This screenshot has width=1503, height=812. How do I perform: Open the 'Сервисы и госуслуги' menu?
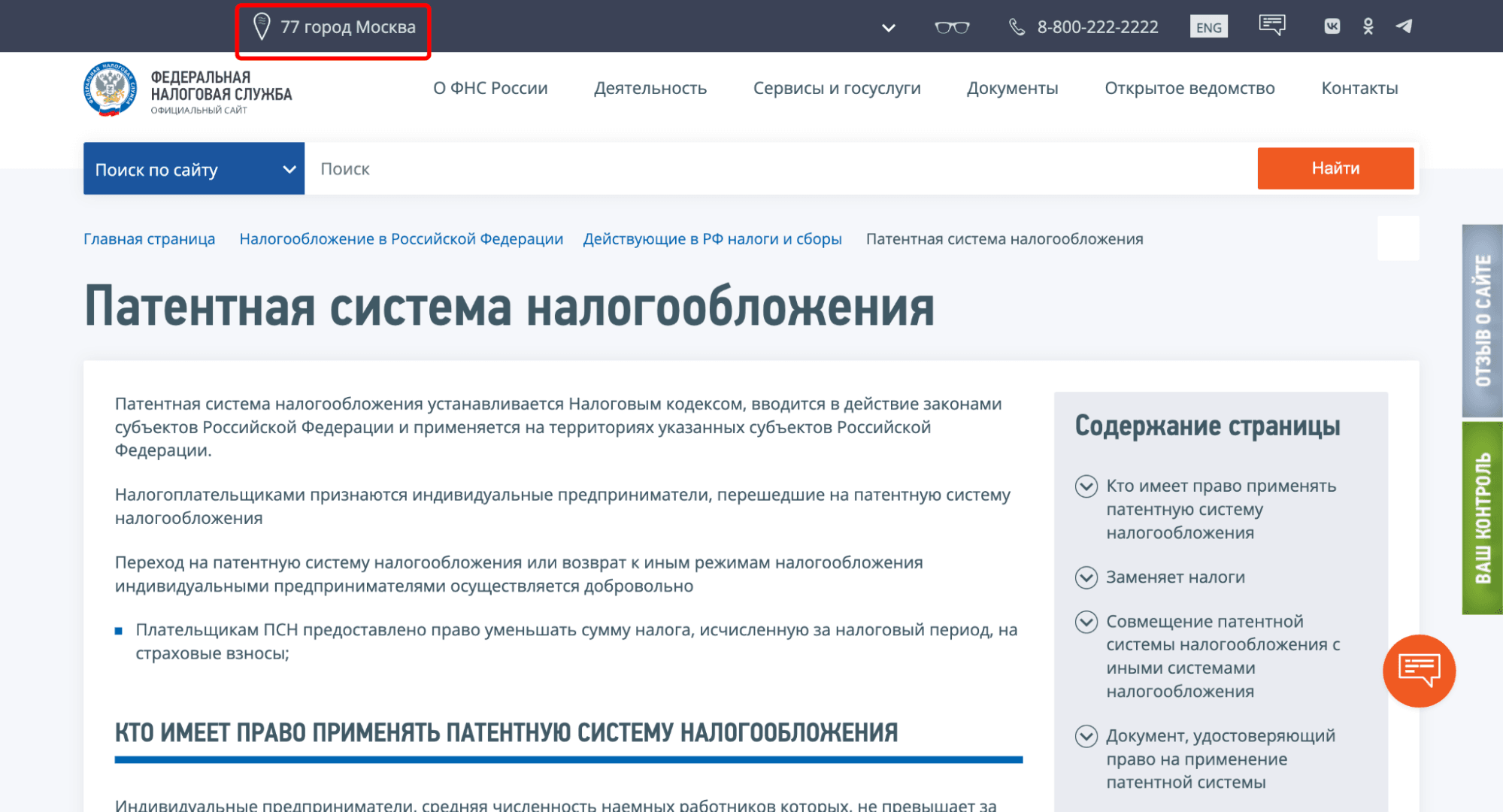[x=837, y=88]
